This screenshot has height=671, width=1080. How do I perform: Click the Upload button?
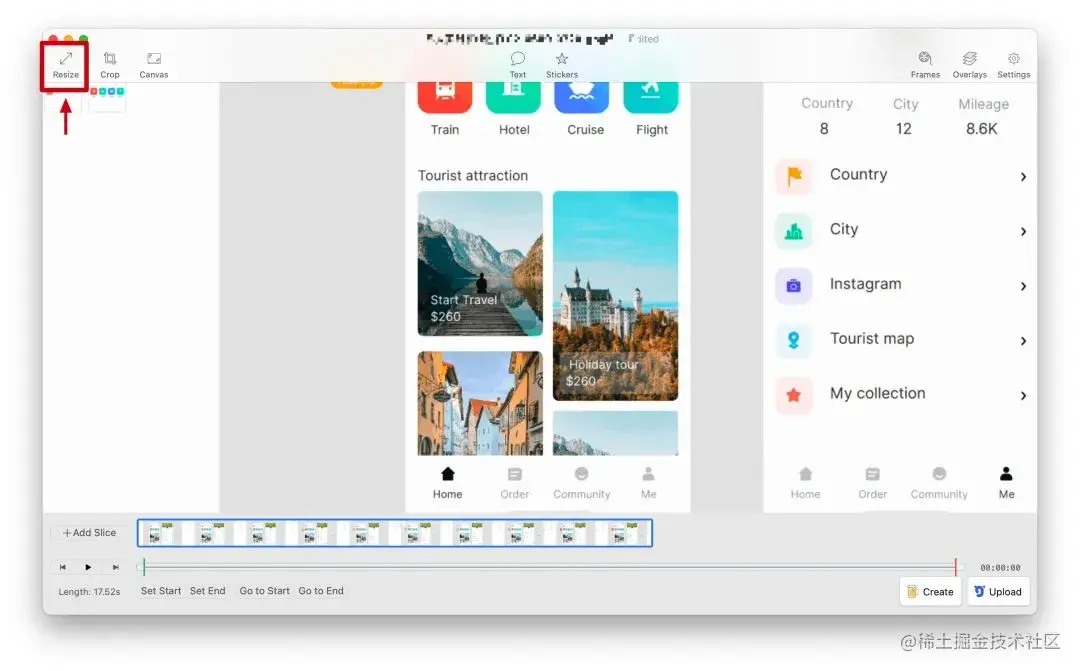pos(998,592)
